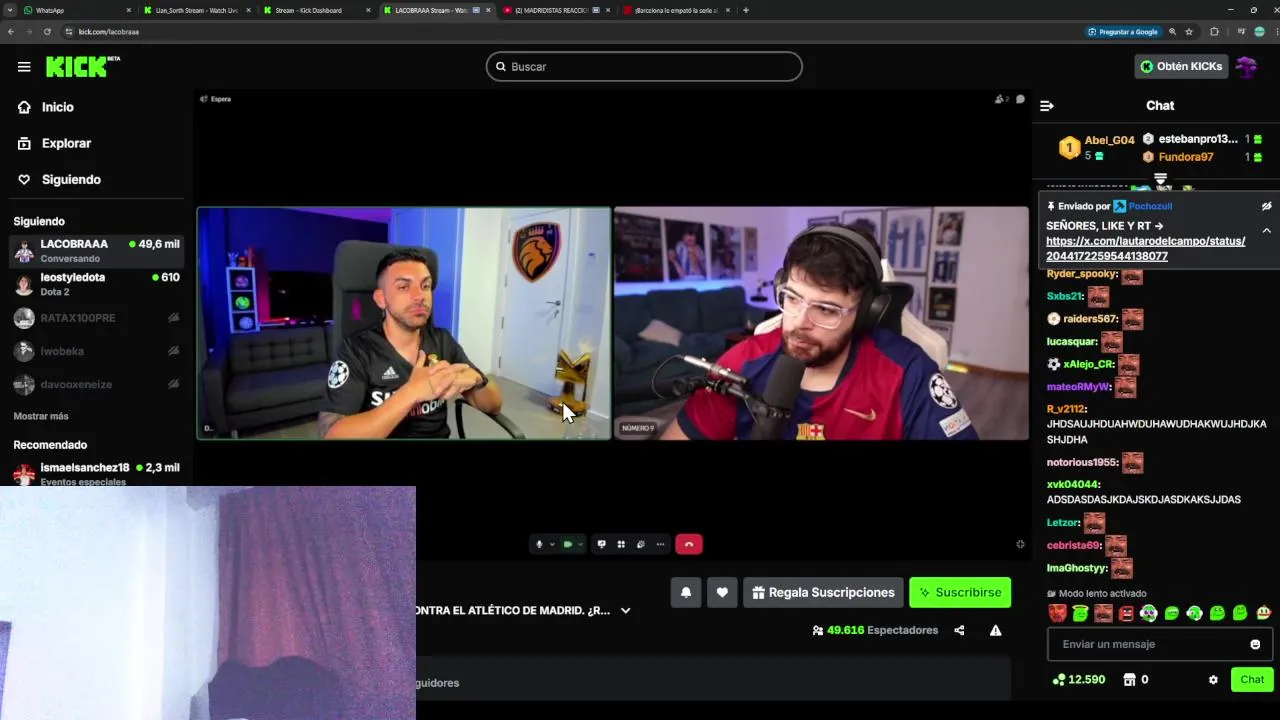Open microphone options dropdown arrow
Image resolution: width=1280 pixels, height=720 pixels.
coord(551,544)
